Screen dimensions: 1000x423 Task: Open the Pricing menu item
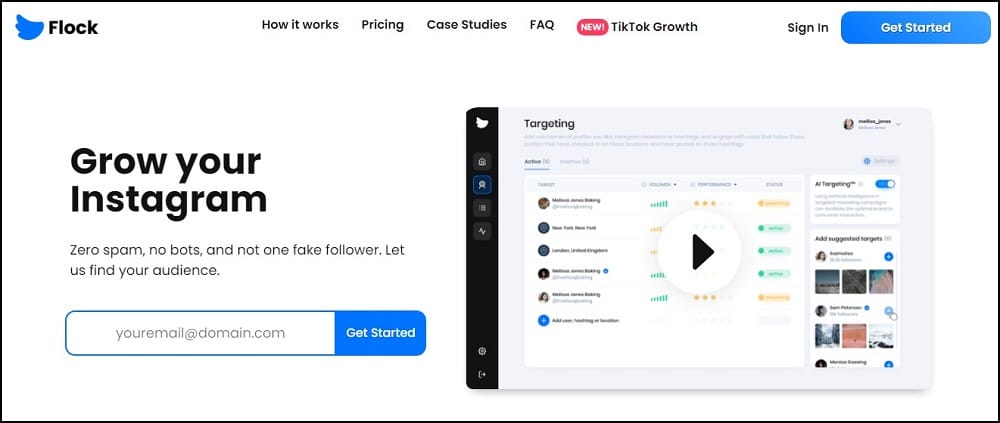click(x=383, y=25)
